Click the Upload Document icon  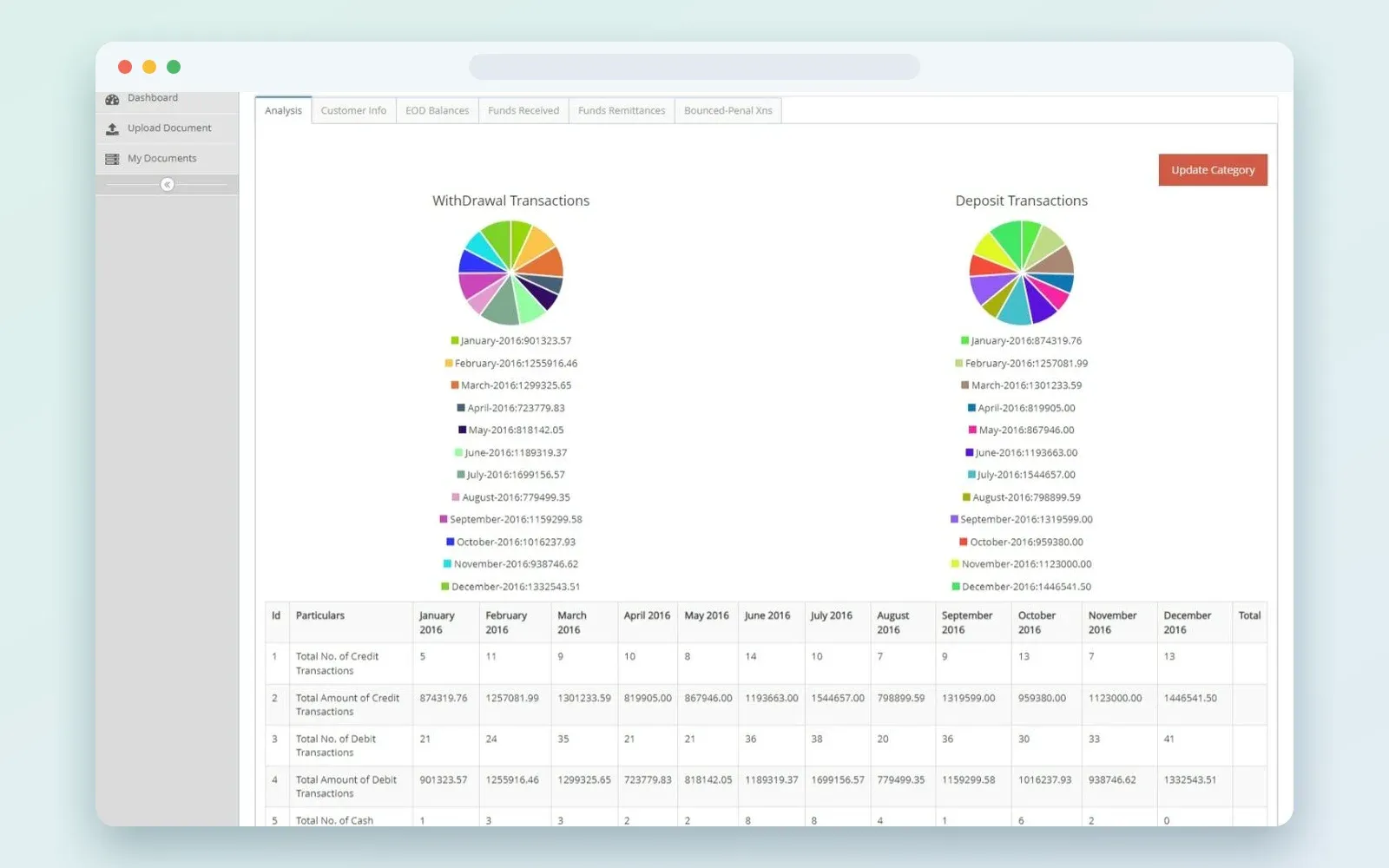tap(112, 128)
